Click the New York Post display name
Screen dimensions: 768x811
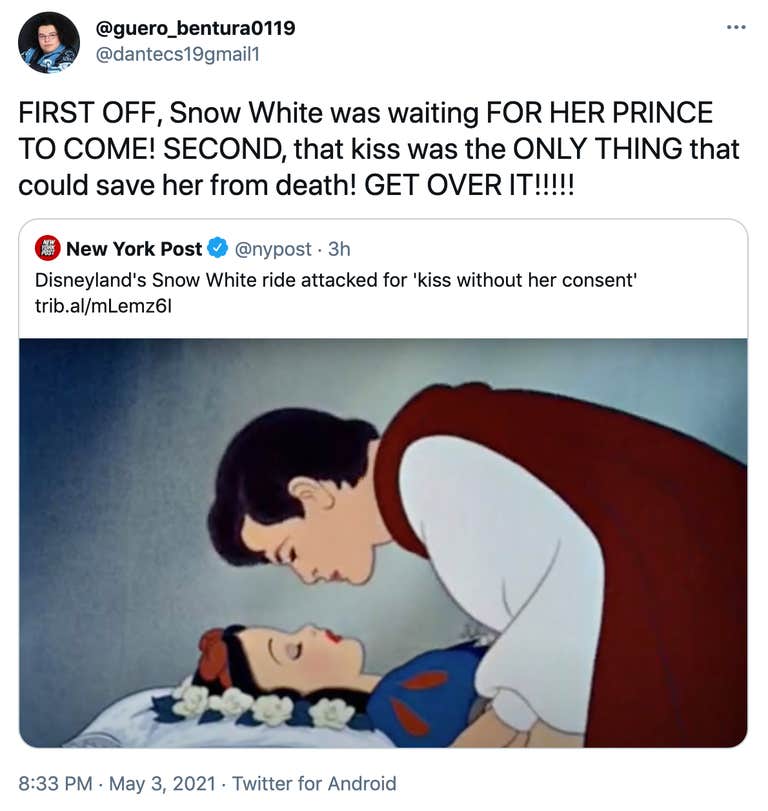click(135, 246)
